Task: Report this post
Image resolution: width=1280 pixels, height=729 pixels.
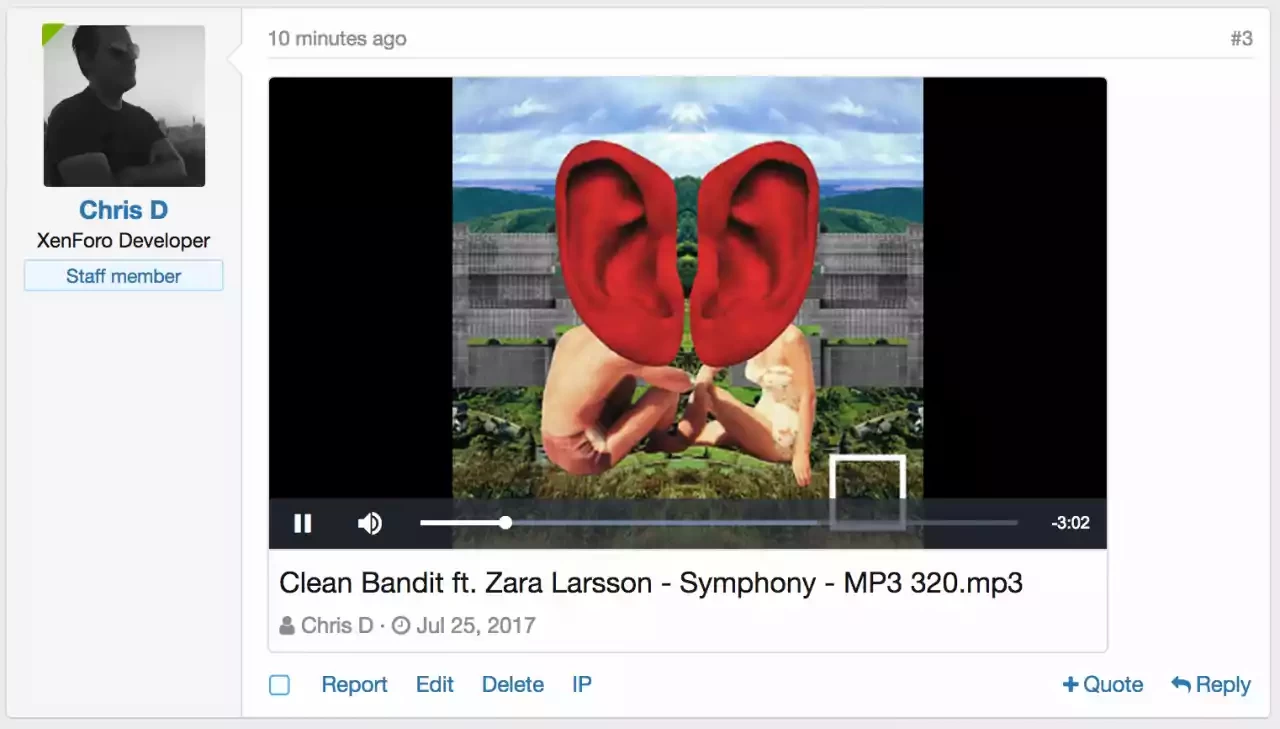Action: click(354, 685)
